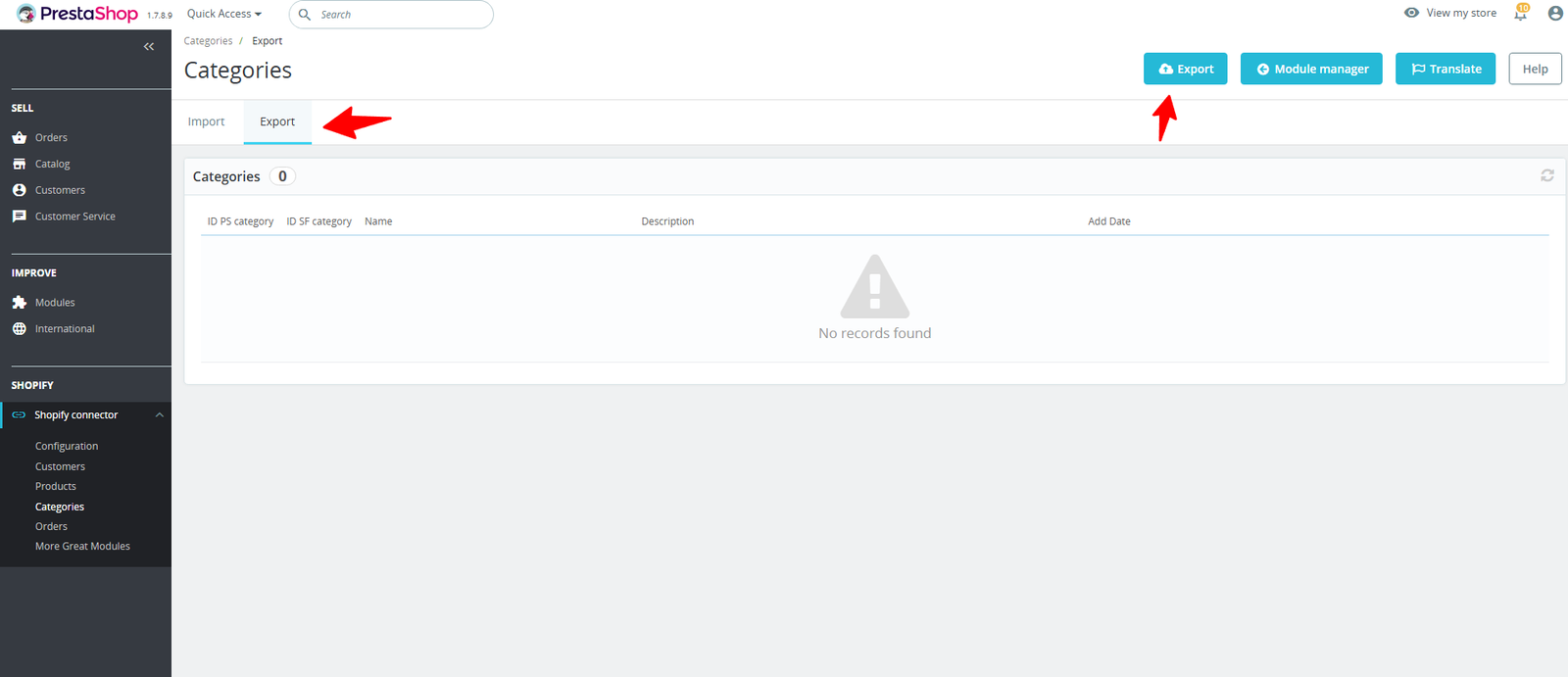Open International menu item
The height and width of the screenshot is (677, 1568).
(65, 329)
